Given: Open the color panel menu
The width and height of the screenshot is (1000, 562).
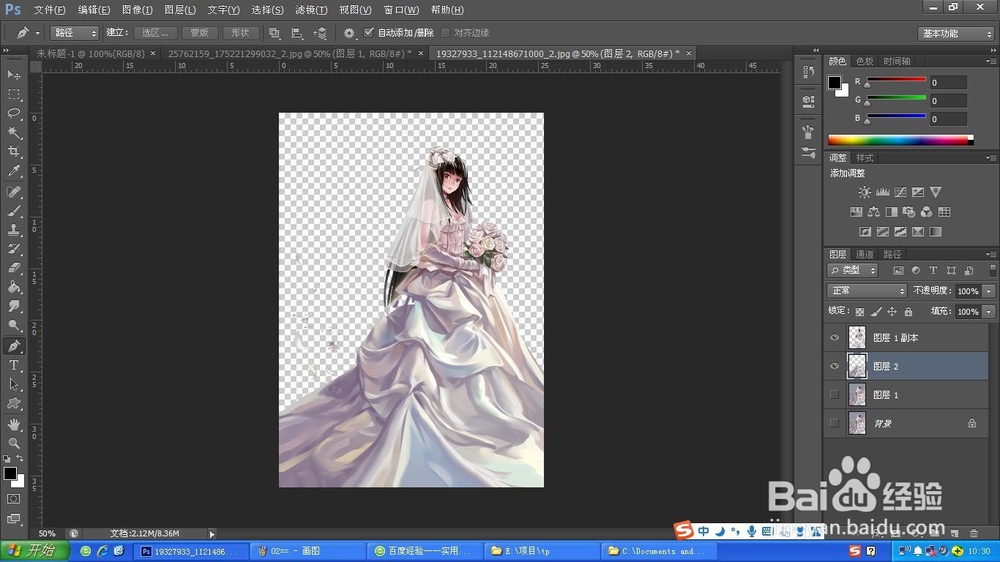Looking at the screenshot, I should 990,61.
